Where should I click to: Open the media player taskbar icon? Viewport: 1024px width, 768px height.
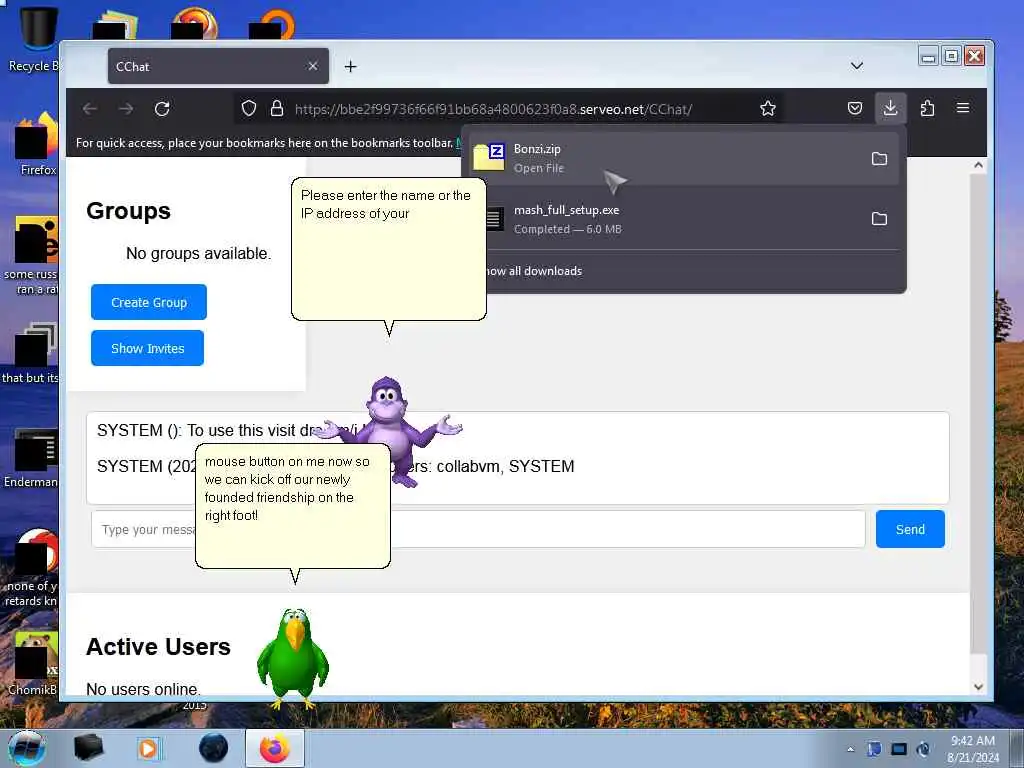tap(148, 748)
